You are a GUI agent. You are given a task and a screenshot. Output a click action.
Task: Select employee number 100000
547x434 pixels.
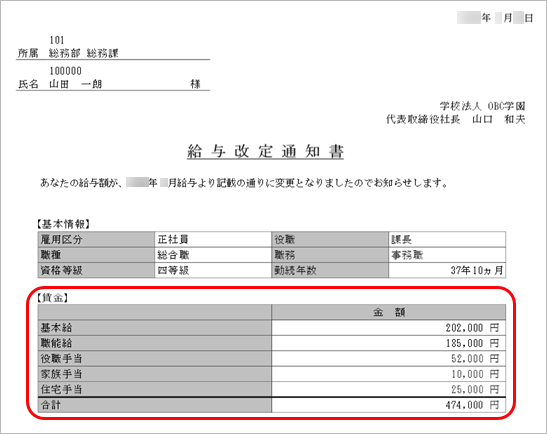click(x=66, y=71)
